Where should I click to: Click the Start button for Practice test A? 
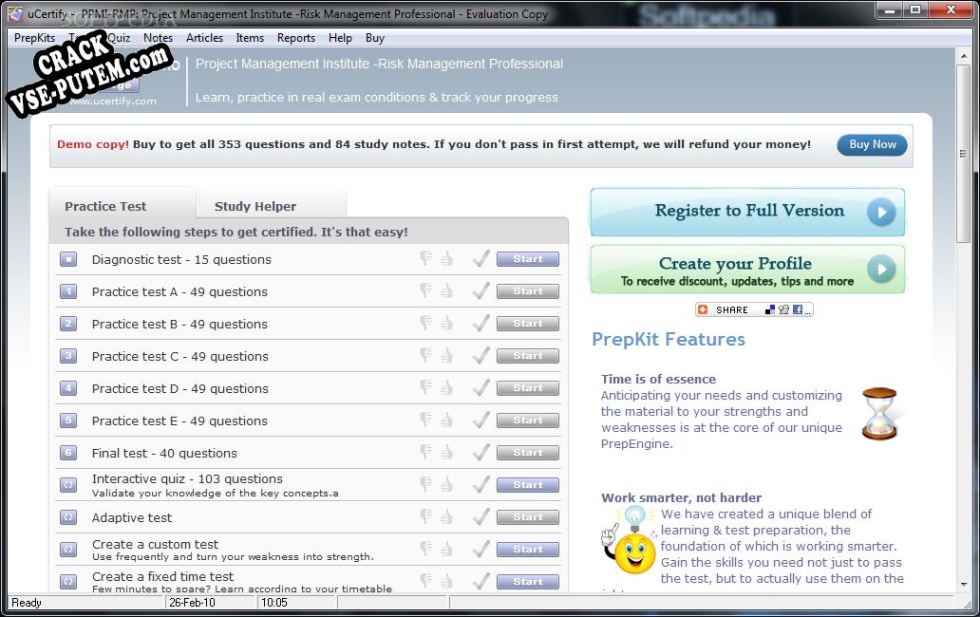(x=528, y=291)
